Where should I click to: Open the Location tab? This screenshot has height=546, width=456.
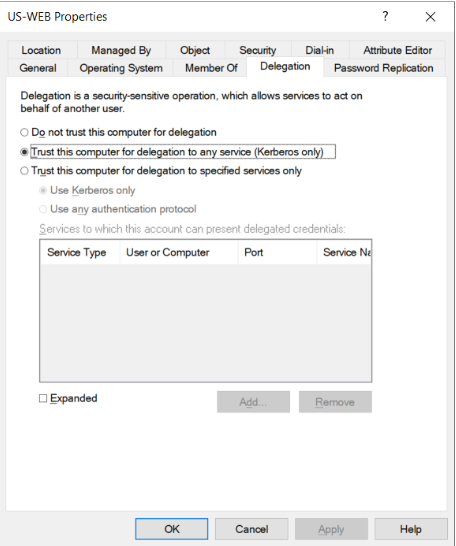(41, 50)
